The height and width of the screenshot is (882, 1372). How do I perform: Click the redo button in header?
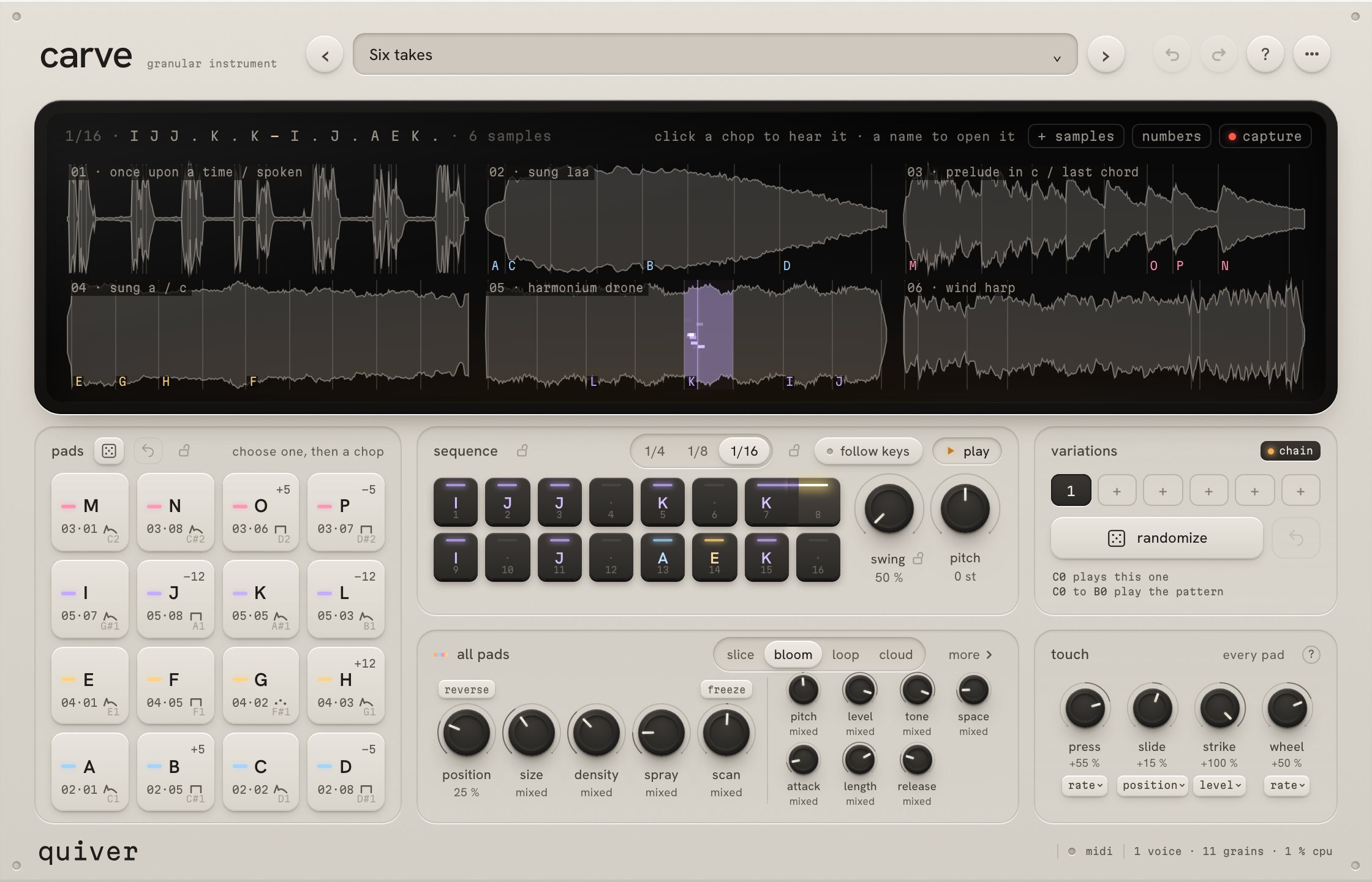point(1219,55)
